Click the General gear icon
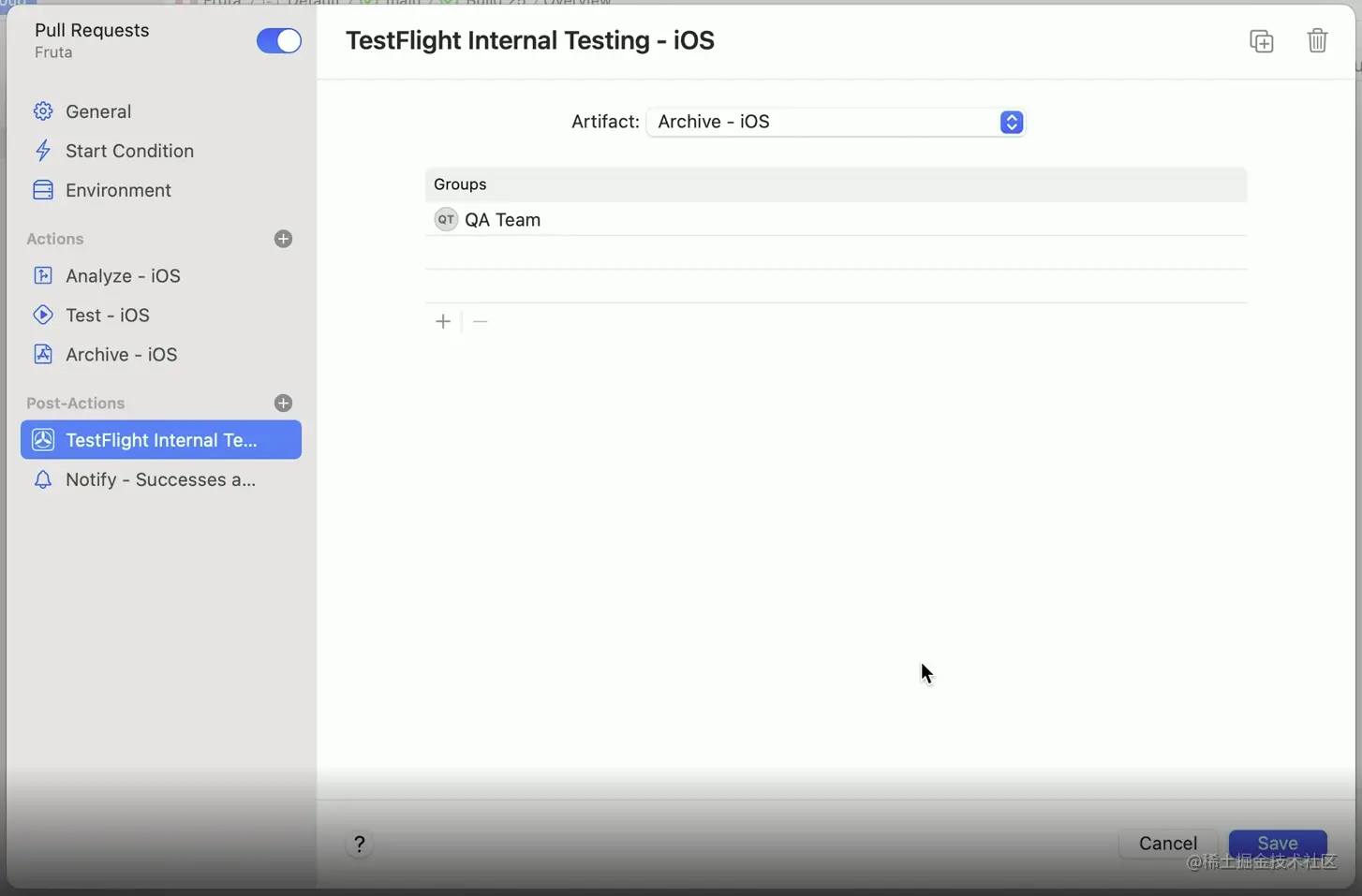Screen dimensions: 1362x896 click(x=43, y=111)
